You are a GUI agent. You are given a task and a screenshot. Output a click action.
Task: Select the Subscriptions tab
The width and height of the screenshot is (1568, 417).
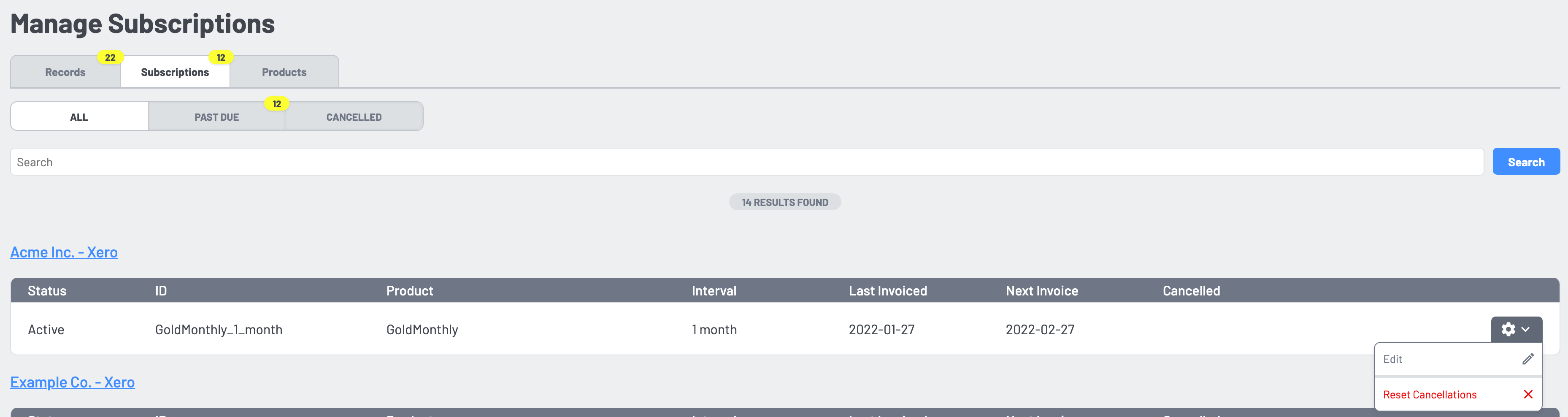(175, 72)
